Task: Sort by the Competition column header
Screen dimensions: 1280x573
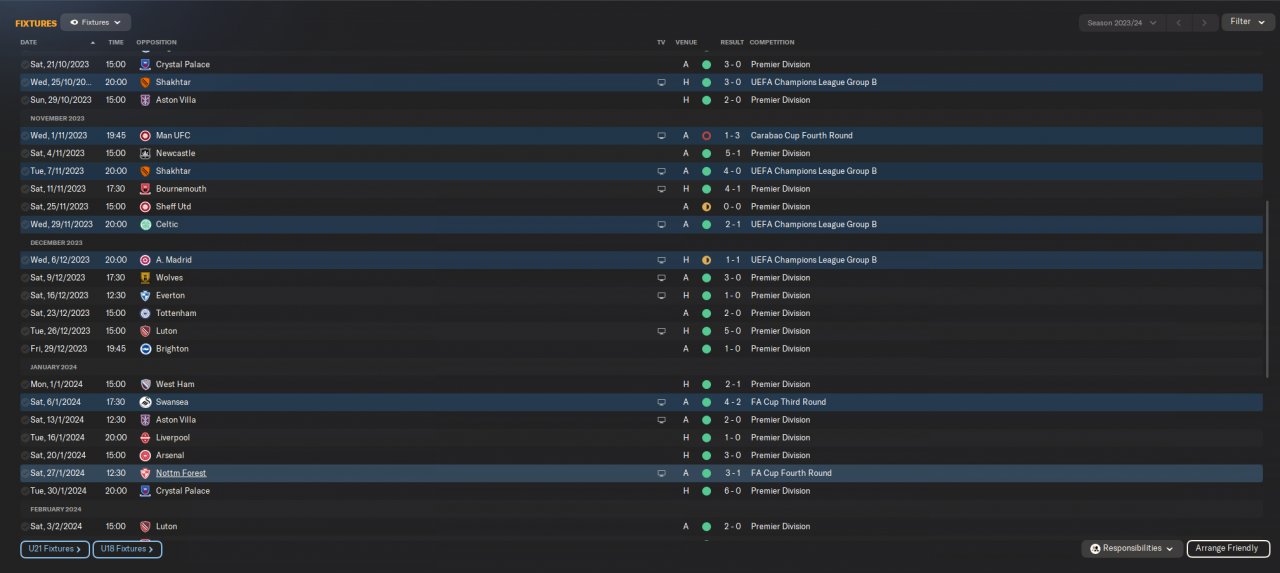Action: 772,42
